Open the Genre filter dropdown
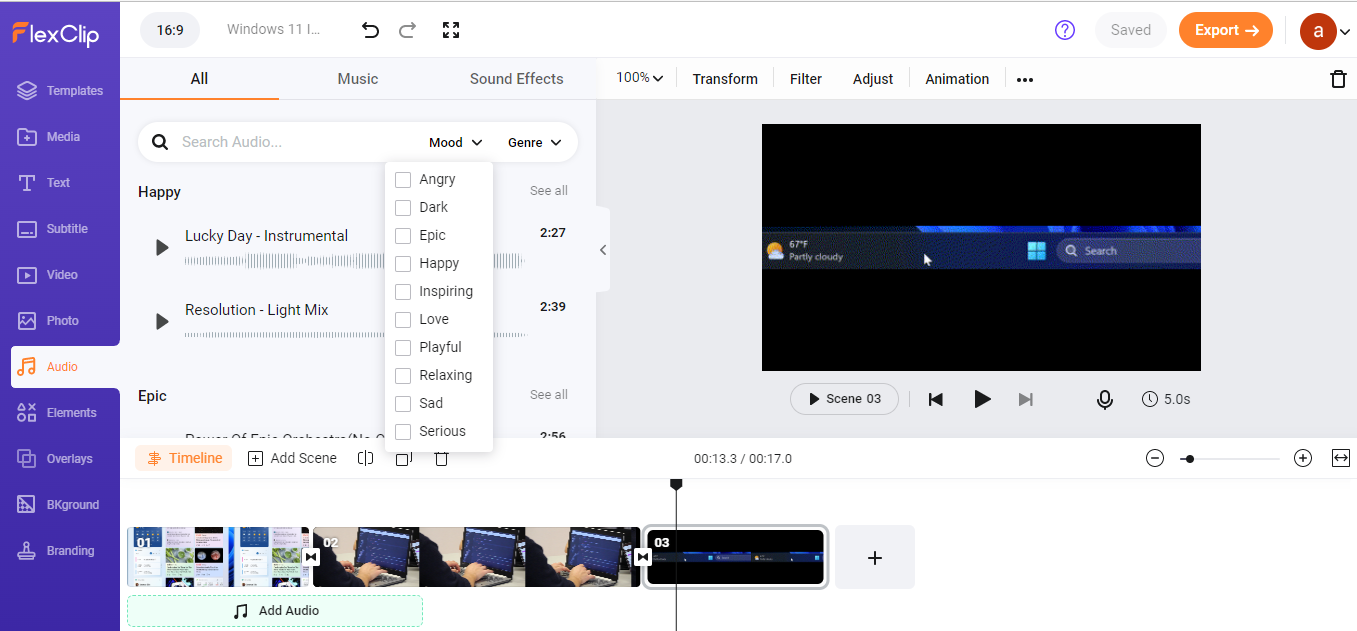 pyautogui.click(x=534, y=142)
